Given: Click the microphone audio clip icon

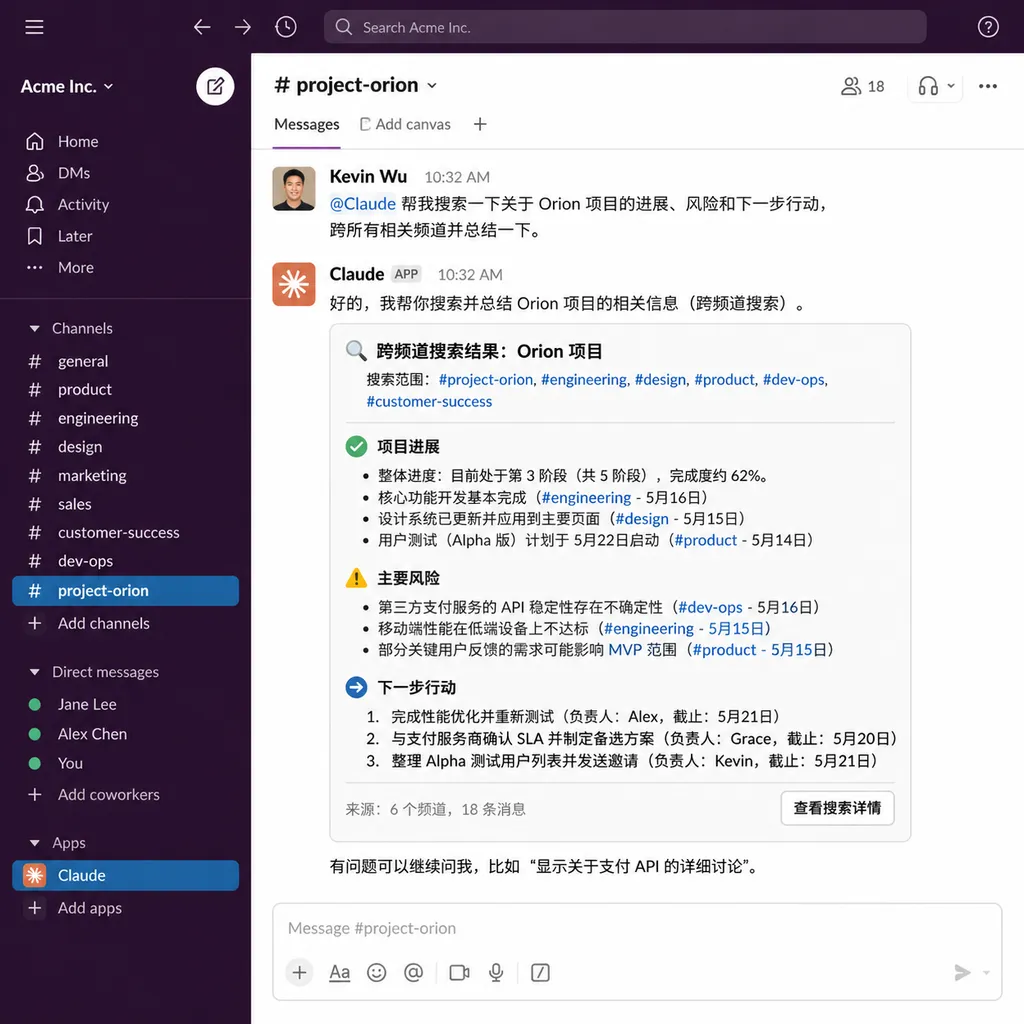Looking at the screenshot, I should pos(496,973).
